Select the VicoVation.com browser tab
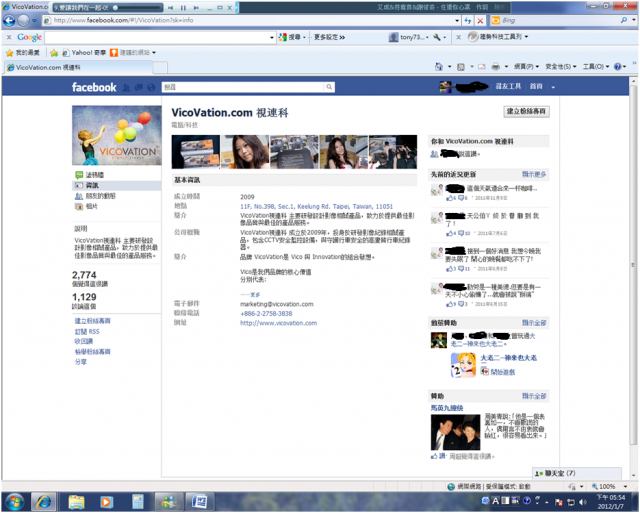 coord(78,67)
